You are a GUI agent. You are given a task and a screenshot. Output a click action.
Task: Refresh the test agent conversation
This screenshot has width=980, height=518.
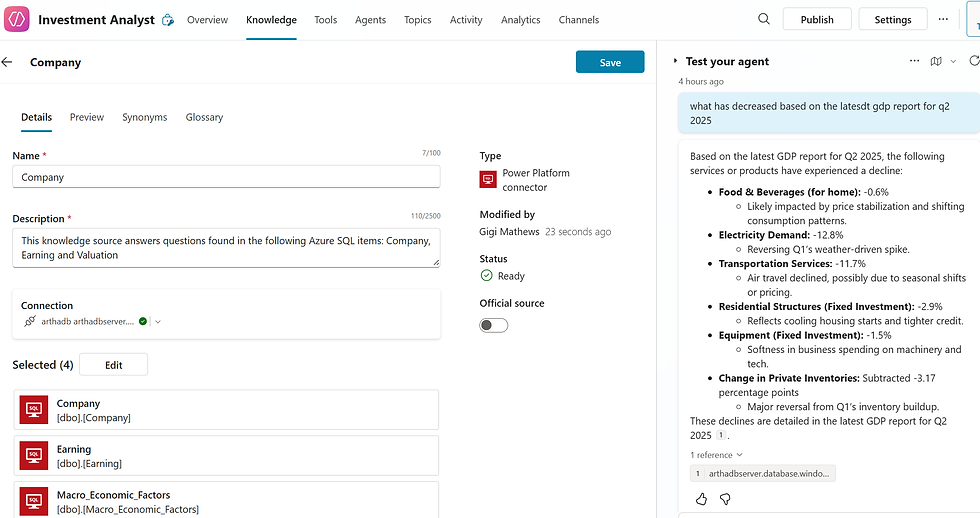coord(974,61)
